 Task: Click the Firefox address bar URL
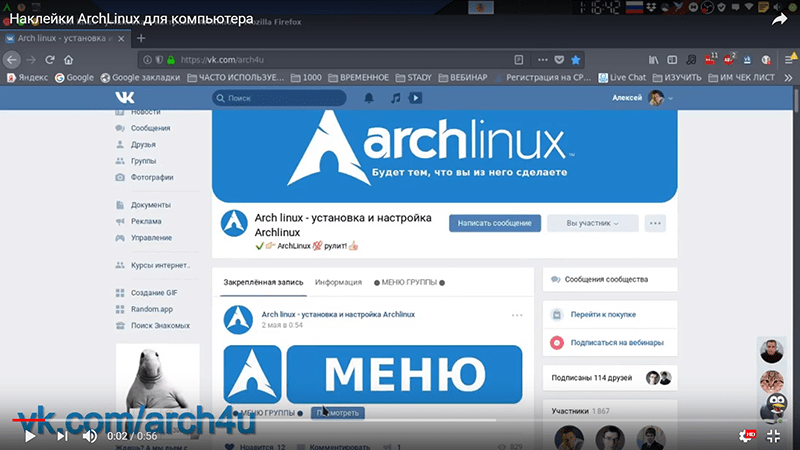[x=222, y=60]
